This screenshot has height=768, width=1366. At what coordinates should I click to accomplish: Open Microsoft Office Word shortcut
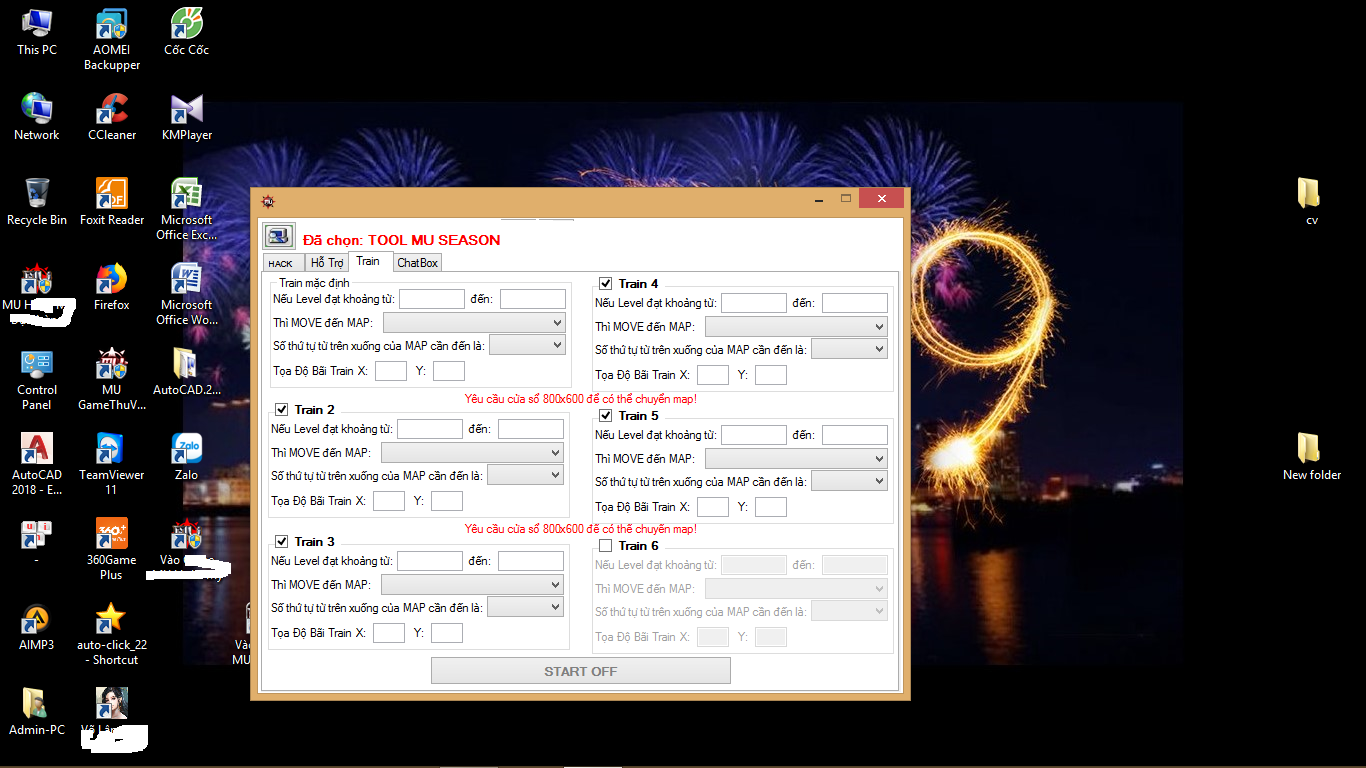click(x=186, y=295)
